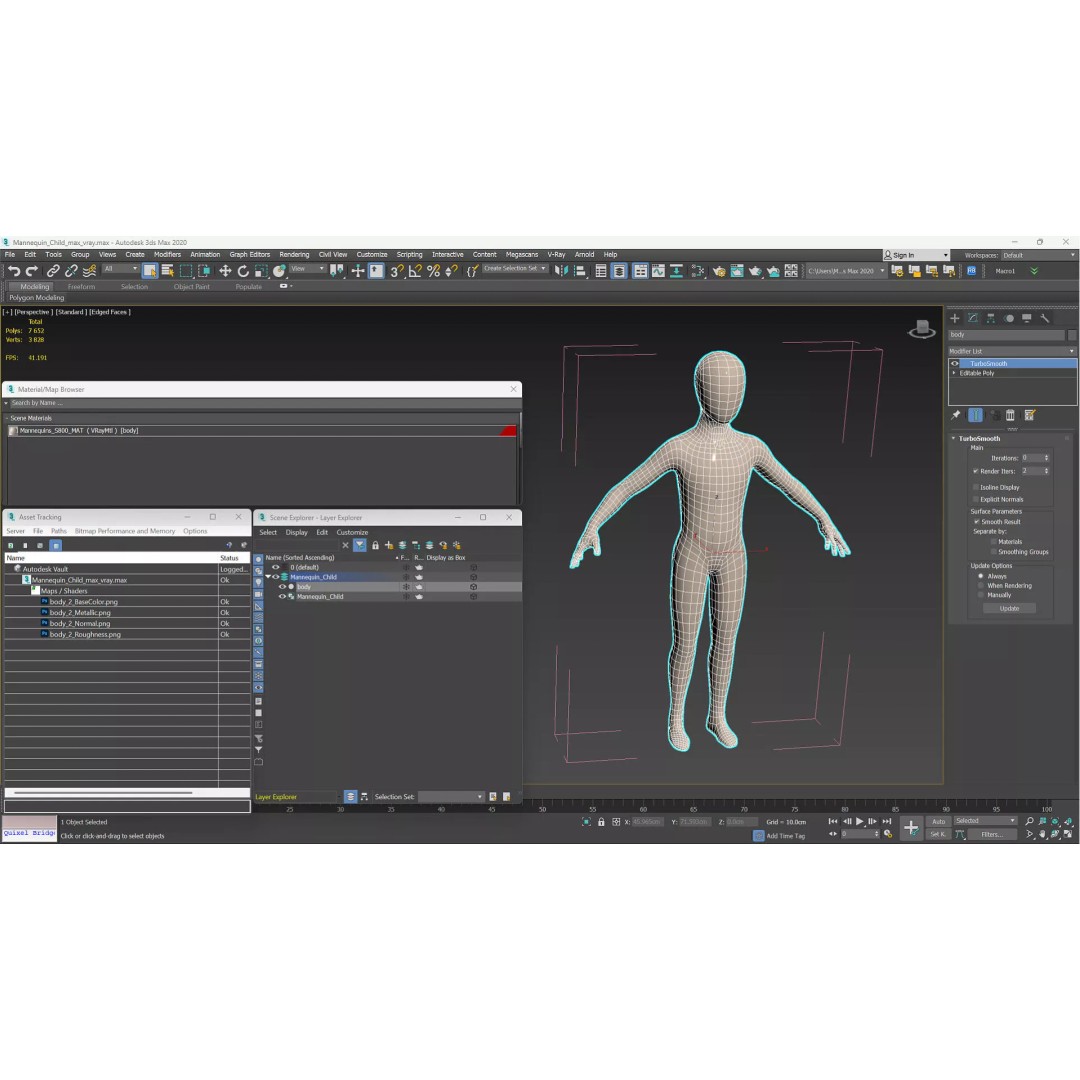
Task: Click the Auto key button
Action: pos(938,822)
